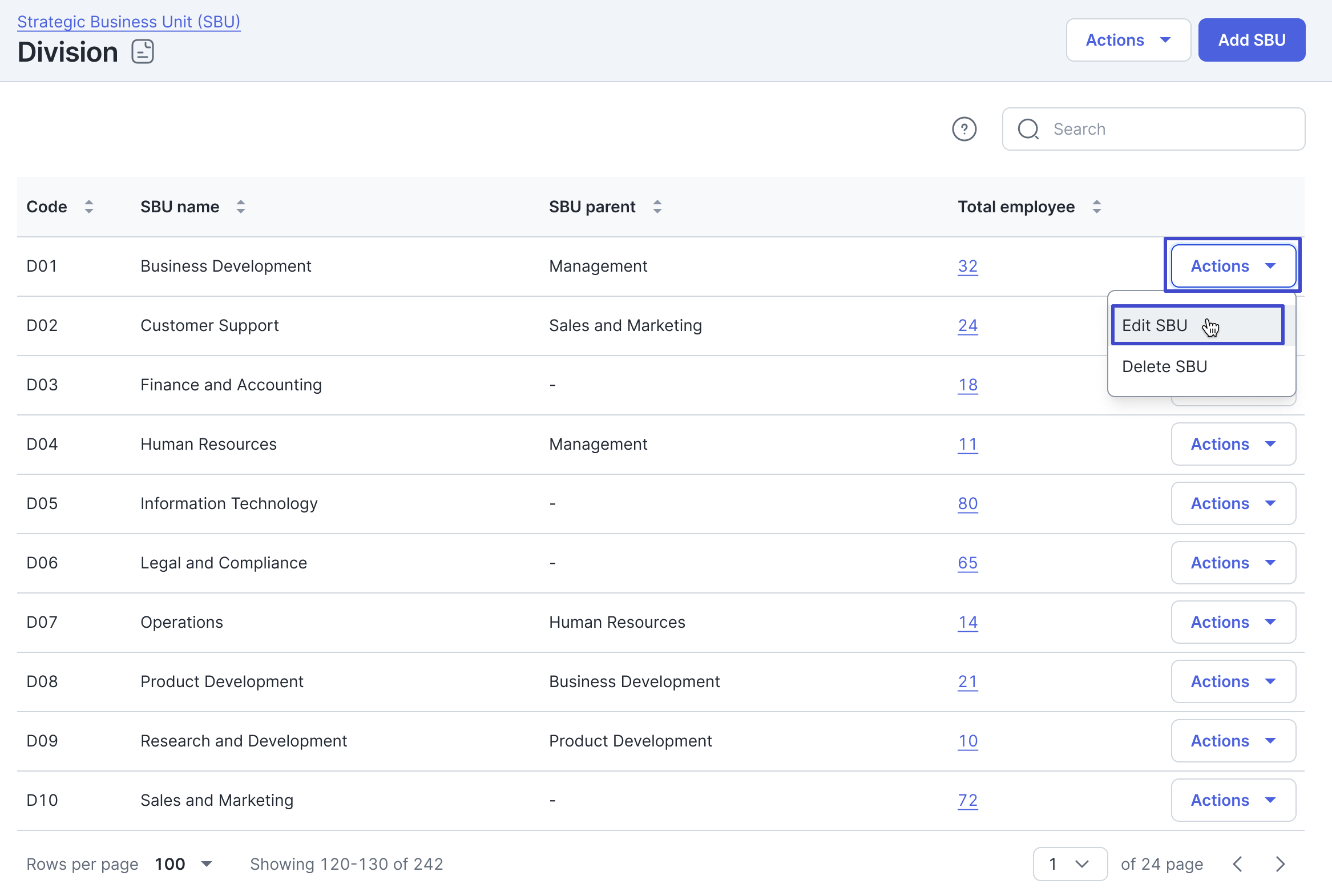Click Product Development parent cell in D09 row
The image size is (1332, 896).
coord(630,742)
